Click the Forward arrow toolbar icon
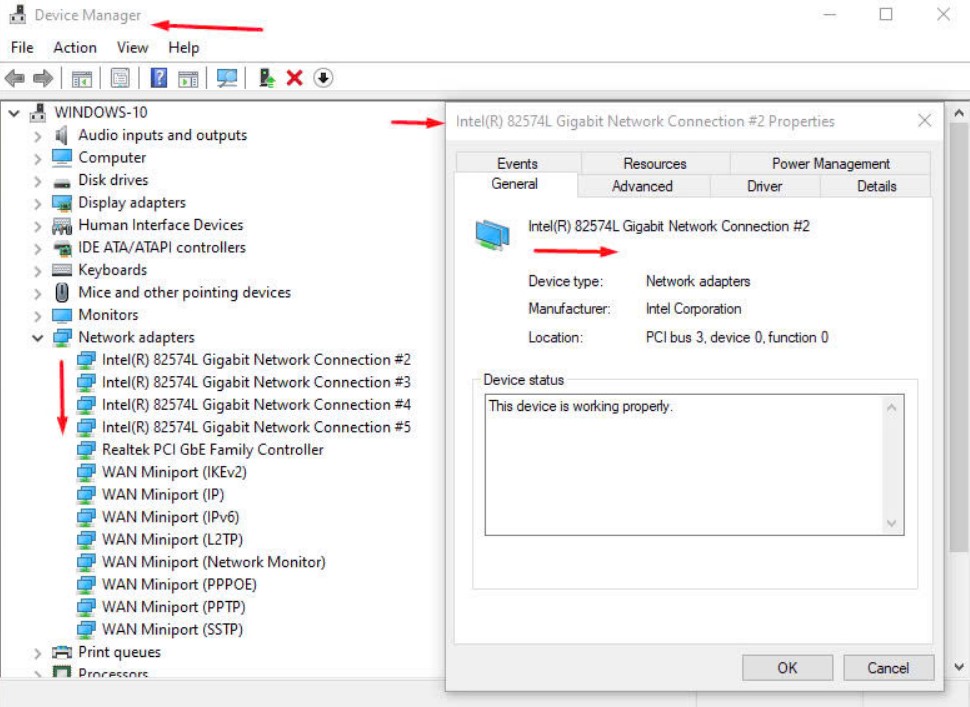The image size is (970, 707). coord(43,78)
